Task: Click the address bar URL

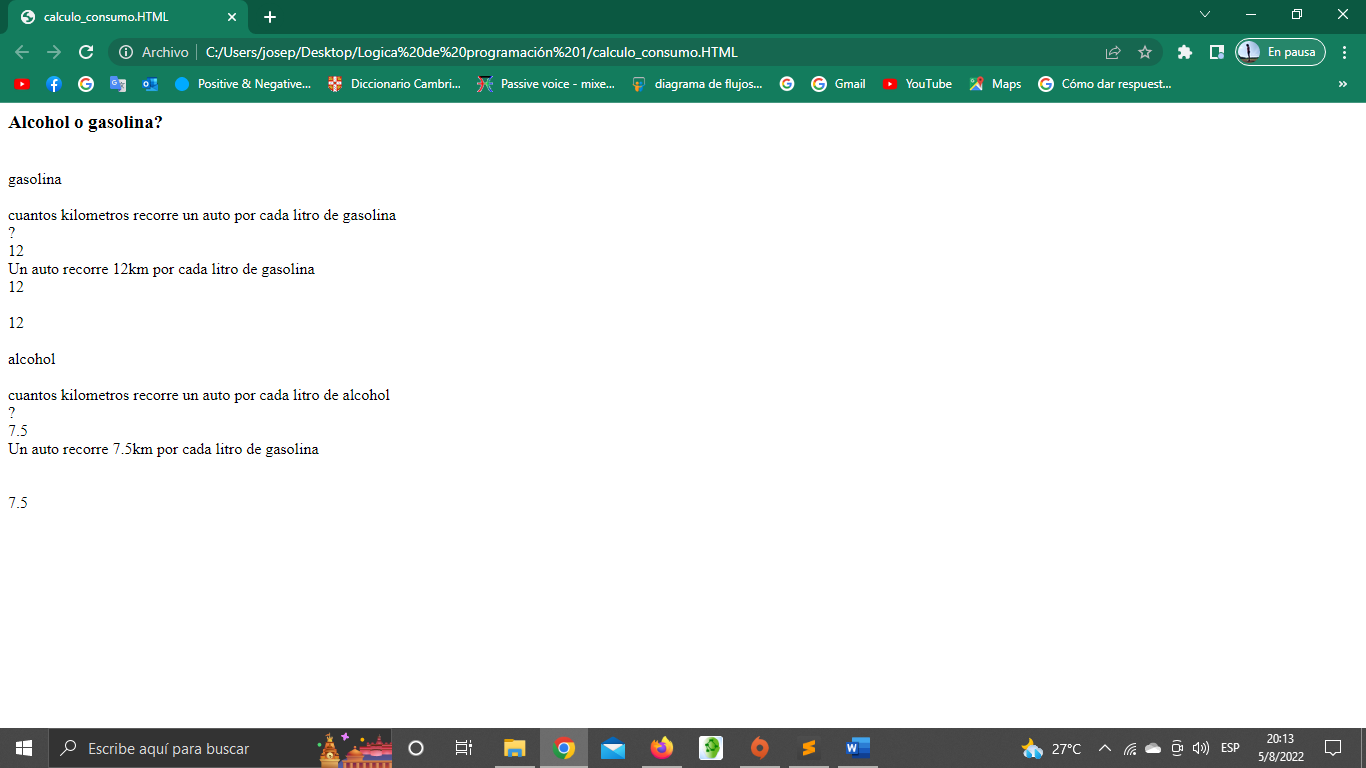Action: click(x=472, y=52)
